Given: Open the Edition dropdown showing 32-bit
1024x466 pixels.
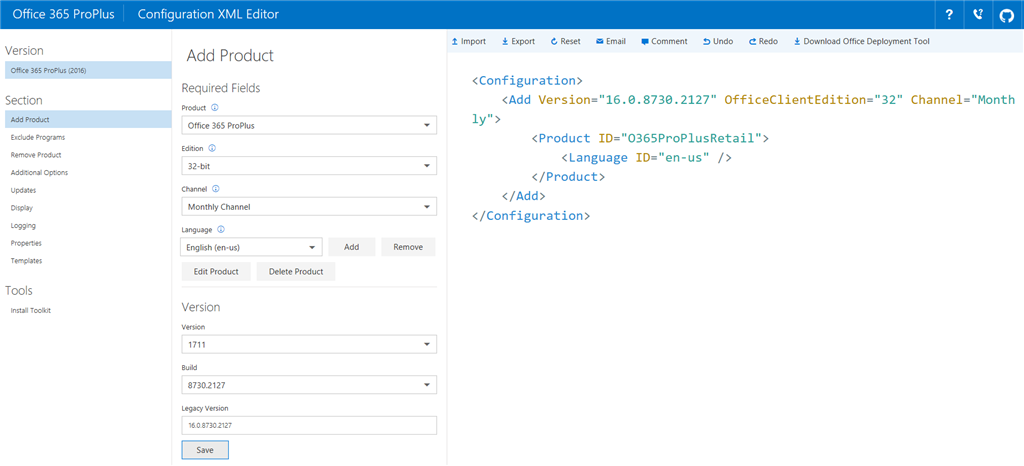Looking at the screenshot, I should [309, 166].
